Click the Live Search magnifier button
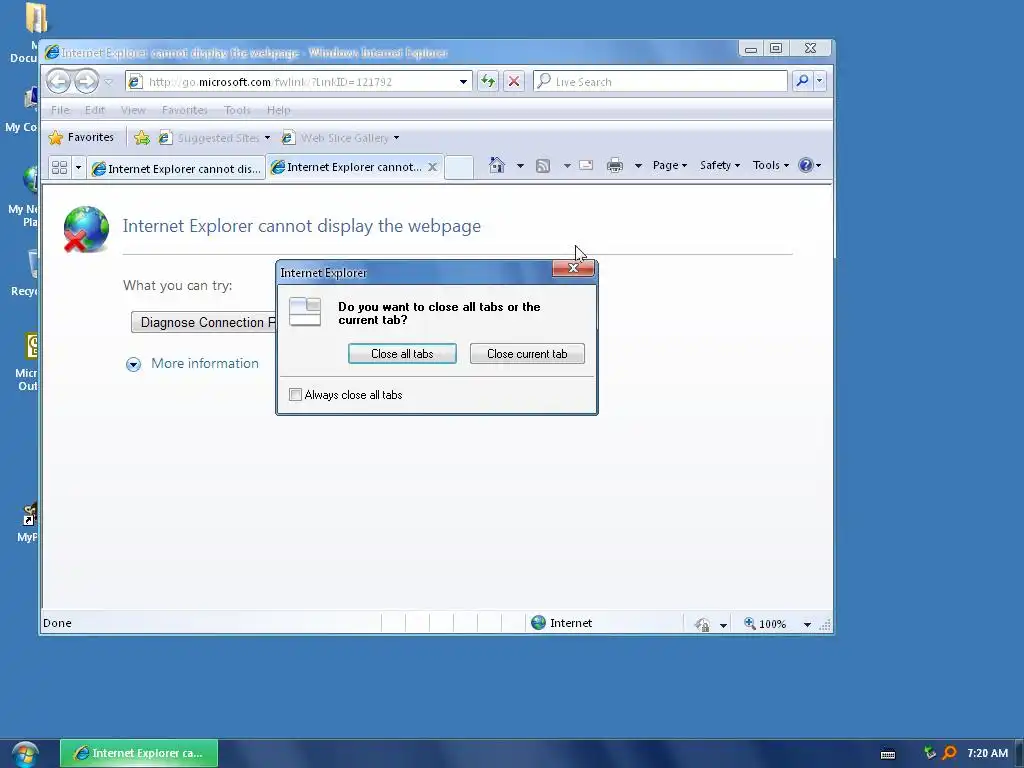 pos(803,81)
